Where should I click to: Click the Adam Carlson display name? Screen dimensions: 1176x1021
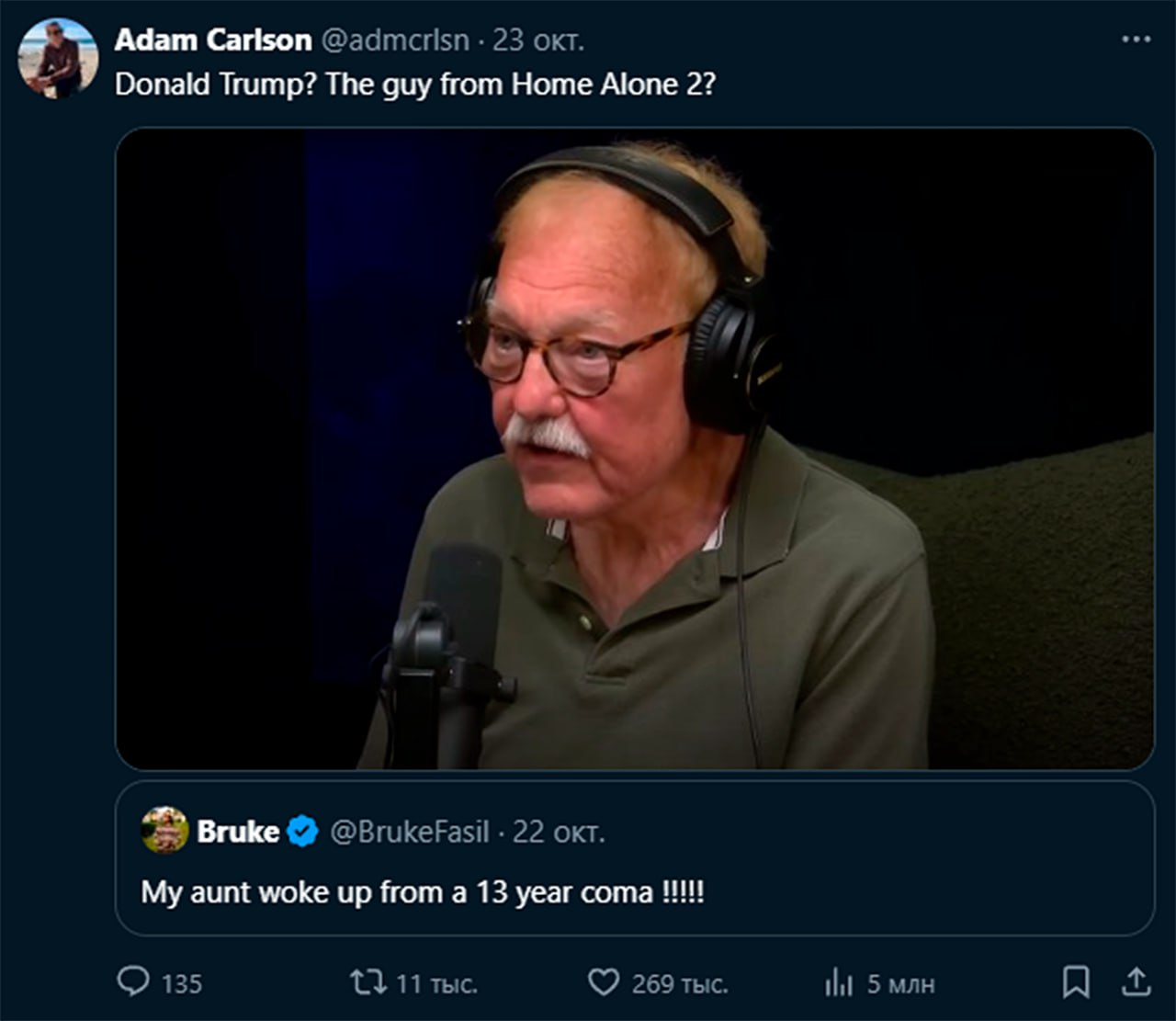[213, 40]
